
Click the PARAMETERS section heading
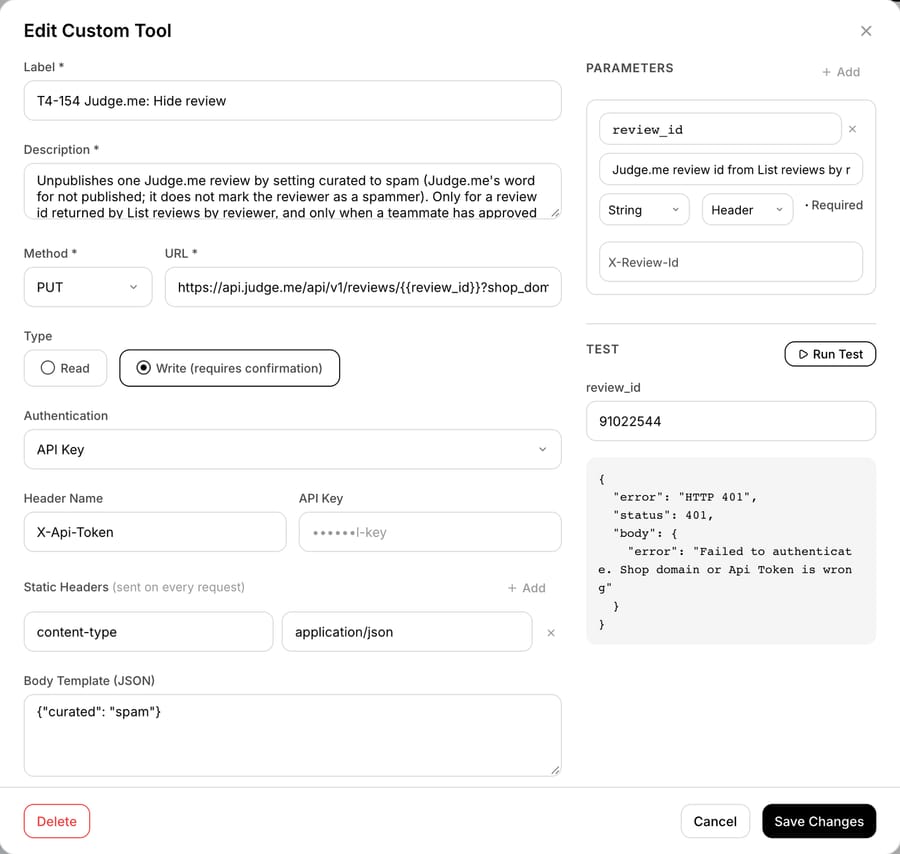pyautogui.click(x=630, y=68)
